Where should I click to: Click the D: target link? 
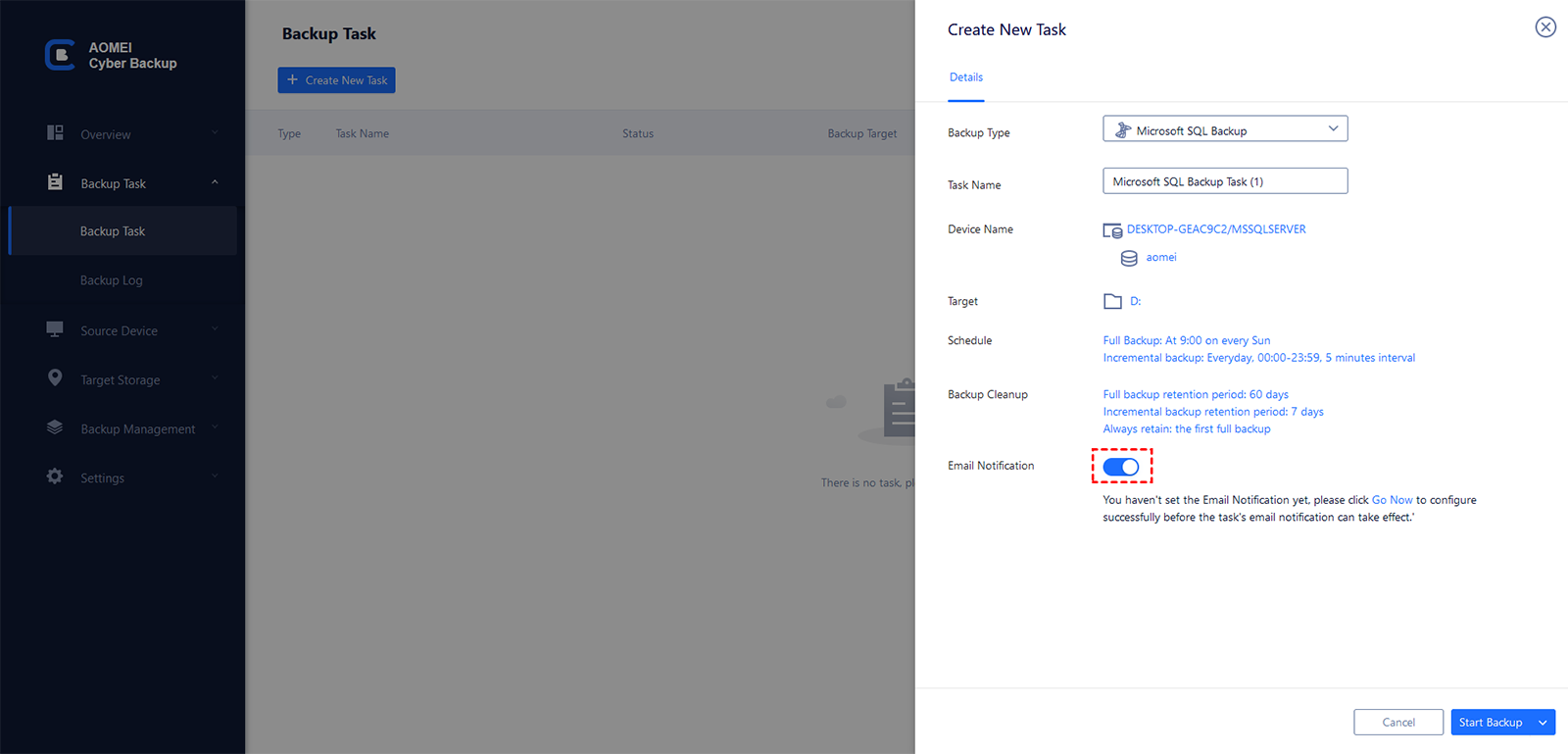click(x=1136, y=301)
